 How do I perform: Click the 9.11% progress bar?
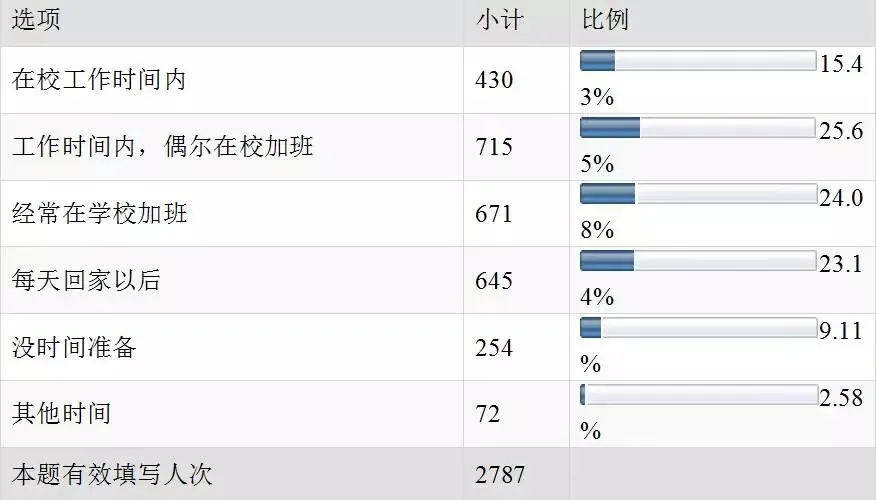click(698, 329)
